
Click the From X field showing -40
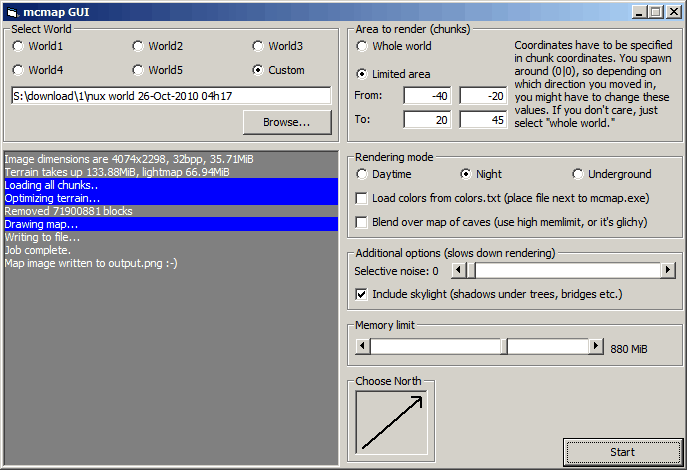tap(427, 96)
